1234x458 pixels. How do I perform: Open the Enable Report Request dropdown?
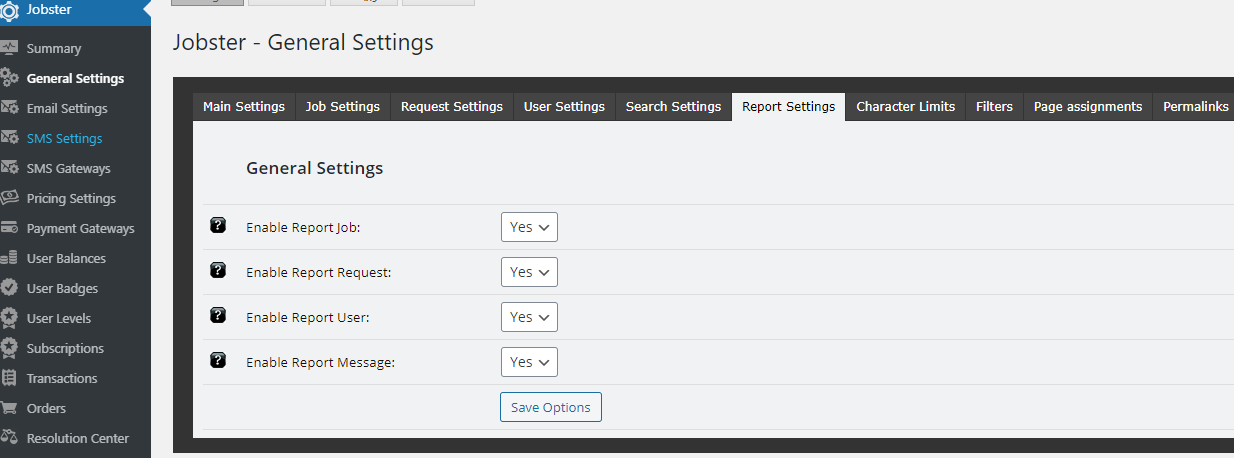click(529, 272)
